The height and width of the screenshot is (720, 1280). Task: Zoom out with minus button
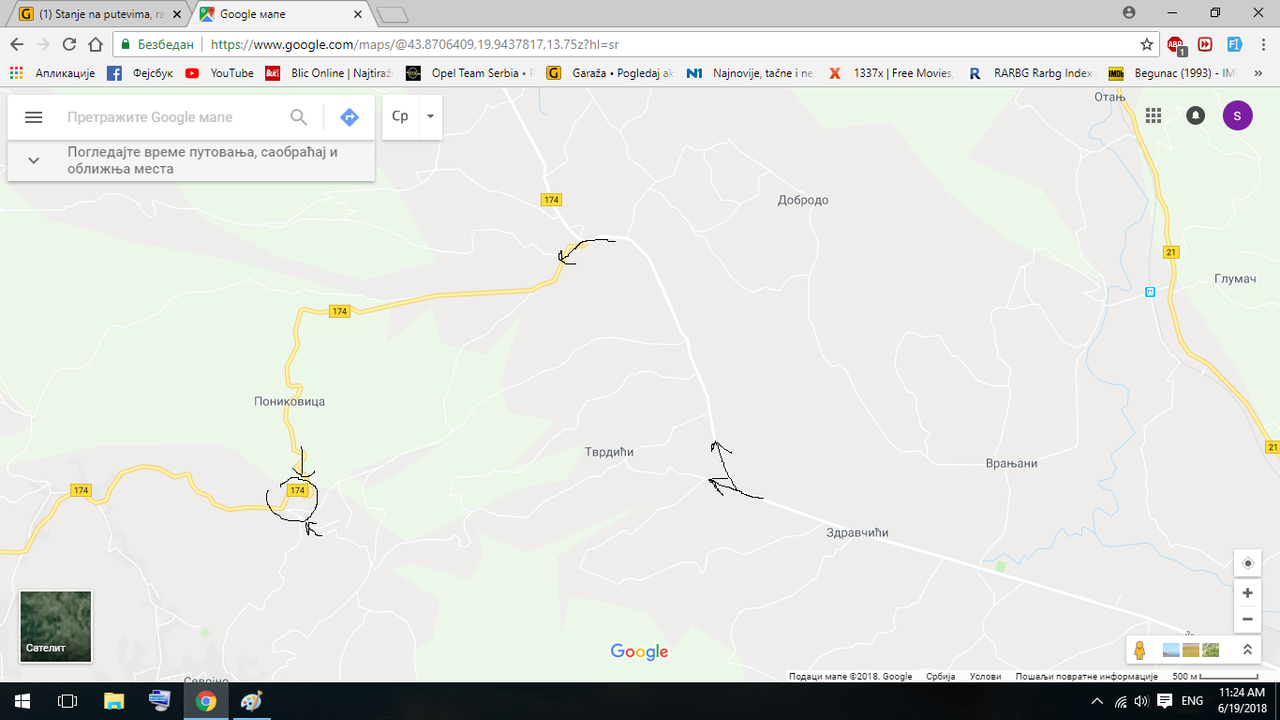tap(1247, 619)
